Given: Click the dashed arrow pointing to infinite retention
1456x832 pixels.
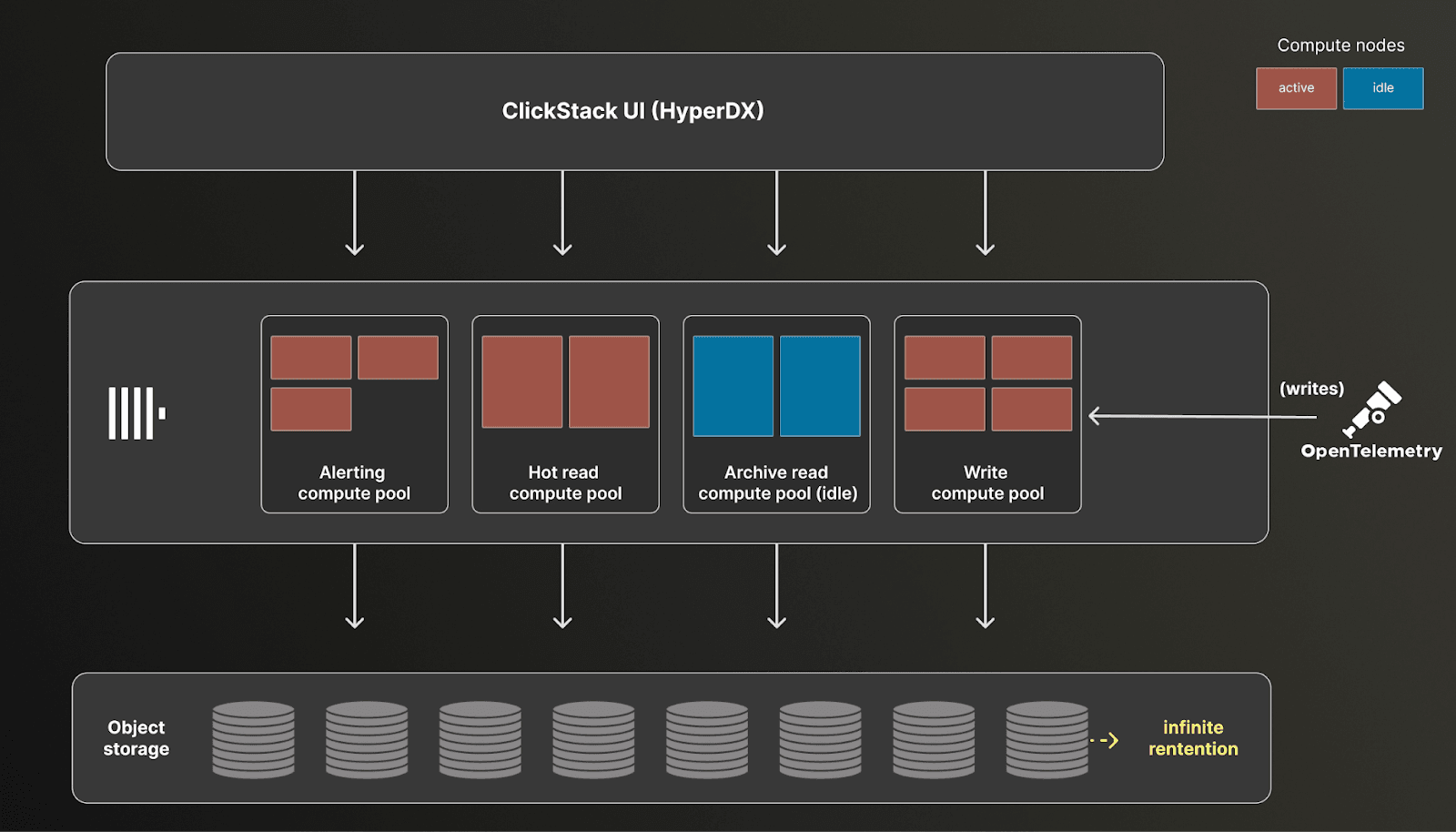Looking at the screenshot, I should 1106,739.
